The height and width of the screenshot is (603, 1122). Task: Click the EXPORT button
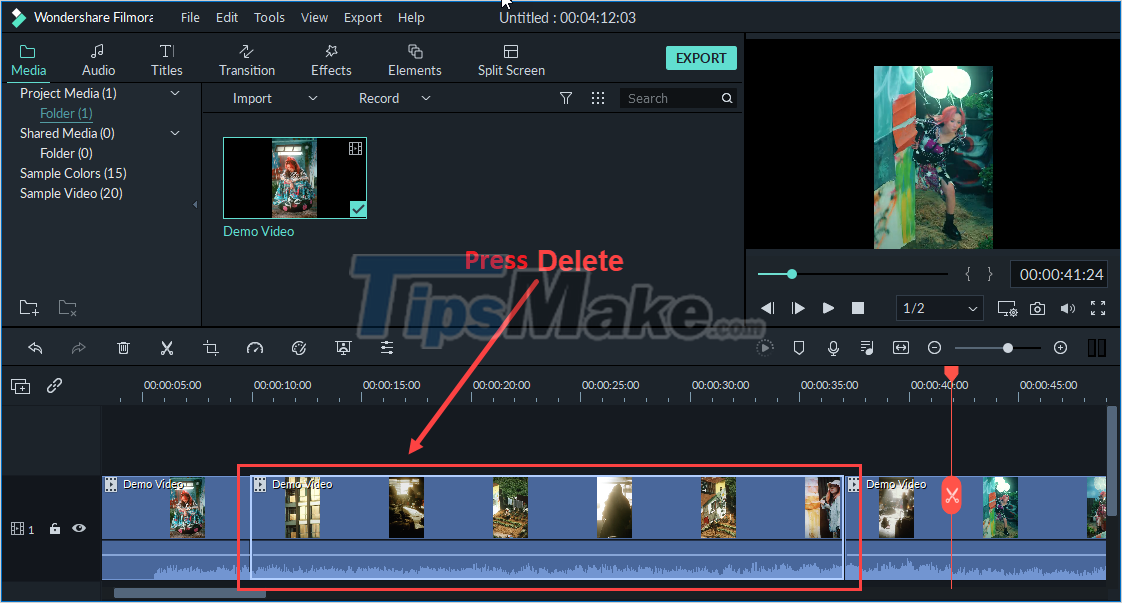[x=701, y=58]
